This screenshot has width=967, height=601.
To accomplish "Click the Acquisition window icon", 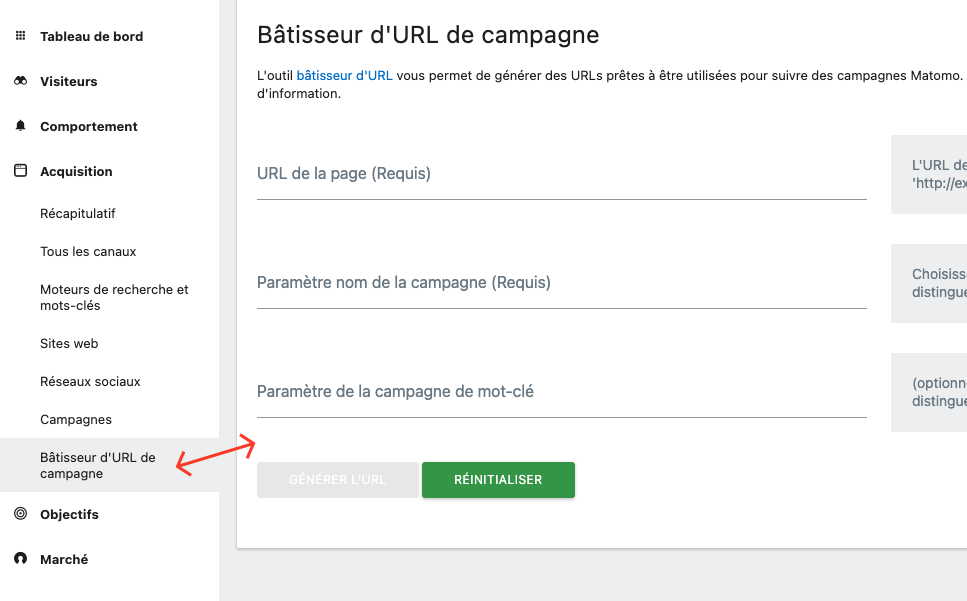I will pyautogui.click(x=20, y=171).
